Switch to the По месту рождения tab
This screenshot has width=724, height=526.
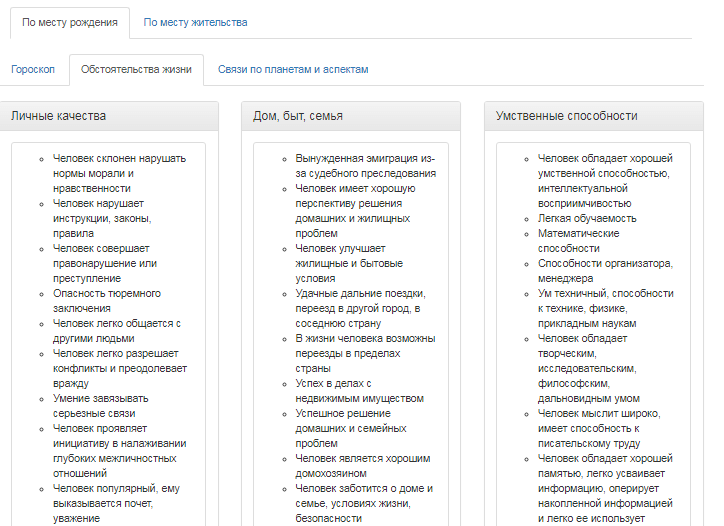pos(69,22)
